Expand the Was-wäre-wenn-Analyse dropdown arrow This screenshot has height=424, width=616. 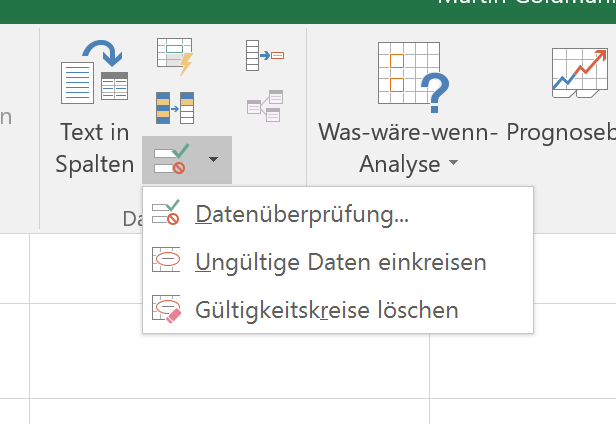(x=454, y=163)
